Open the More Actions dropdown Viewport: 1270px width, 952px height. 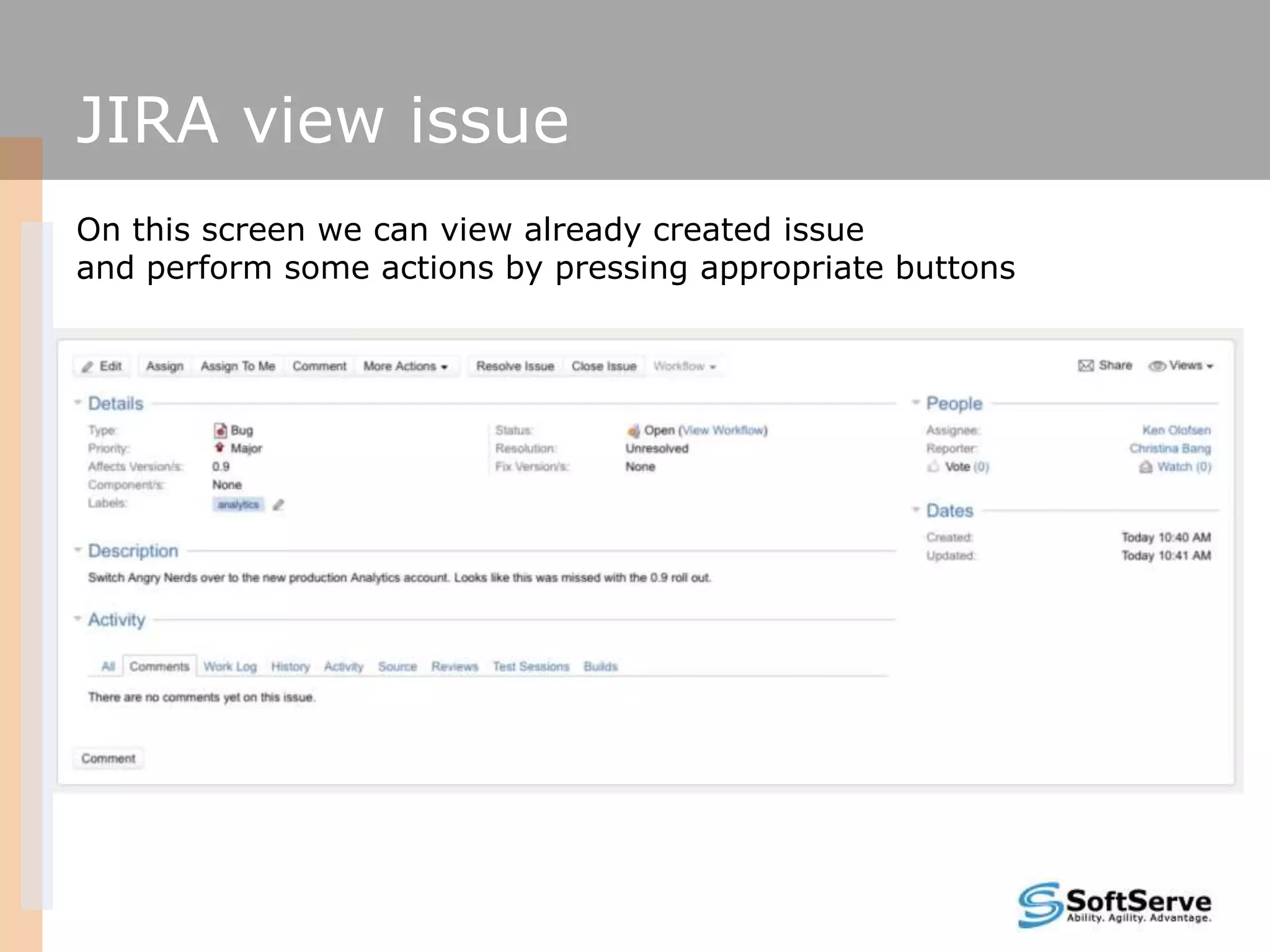click(x=406, y=366)
